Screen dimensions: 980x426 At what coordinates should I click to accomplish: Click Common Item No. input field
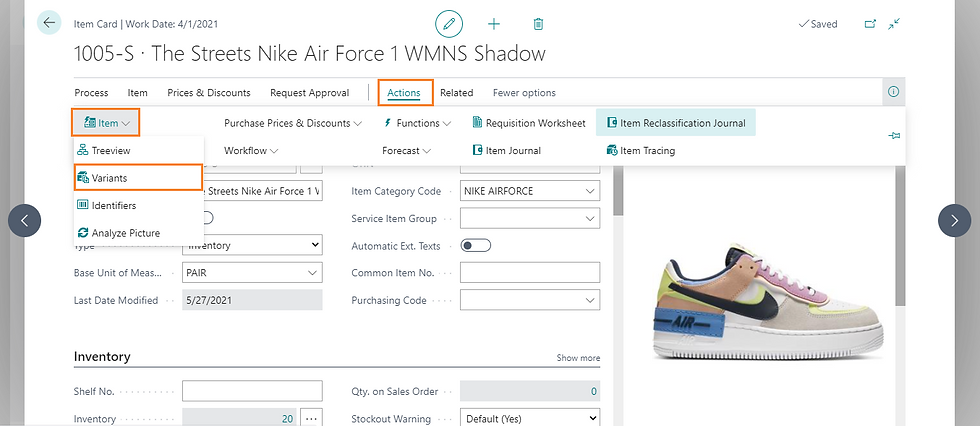[x=530, y=273]
